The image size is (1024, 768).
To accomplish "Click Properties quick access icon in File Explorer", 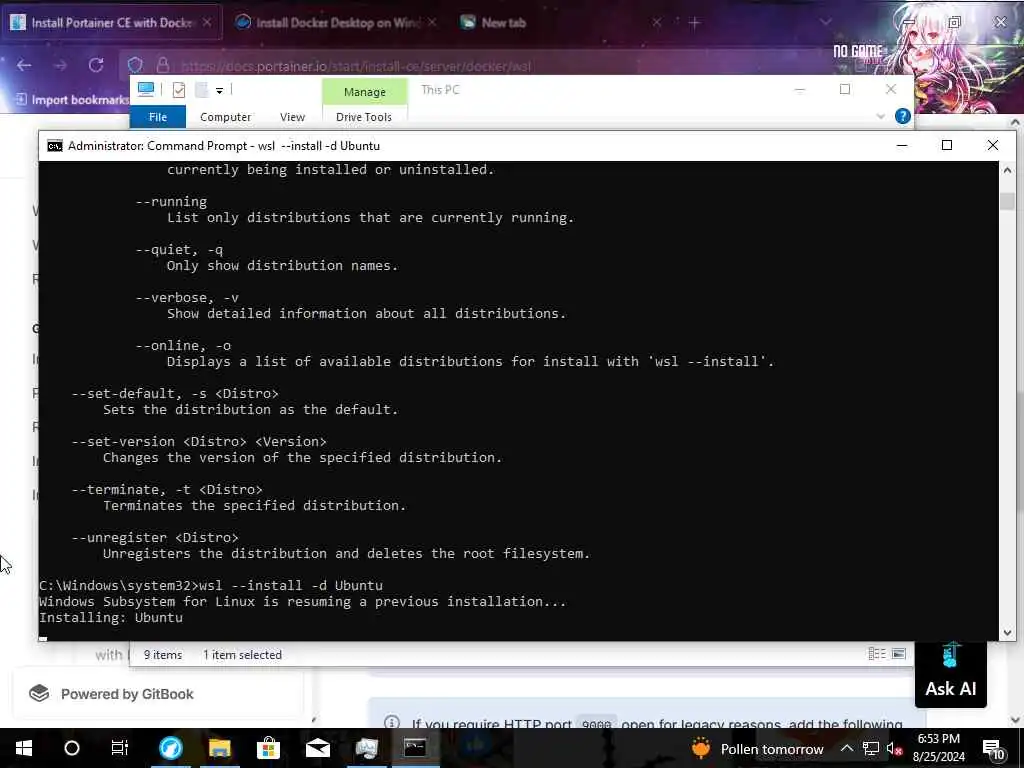I will (x=179, y=90).
